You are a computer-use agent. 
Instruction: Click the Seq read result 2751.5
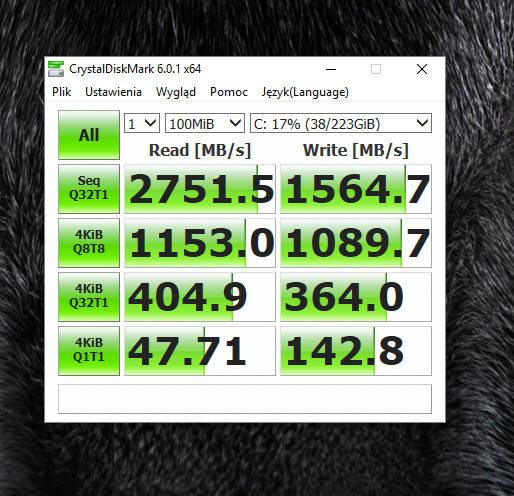[200, 189]
